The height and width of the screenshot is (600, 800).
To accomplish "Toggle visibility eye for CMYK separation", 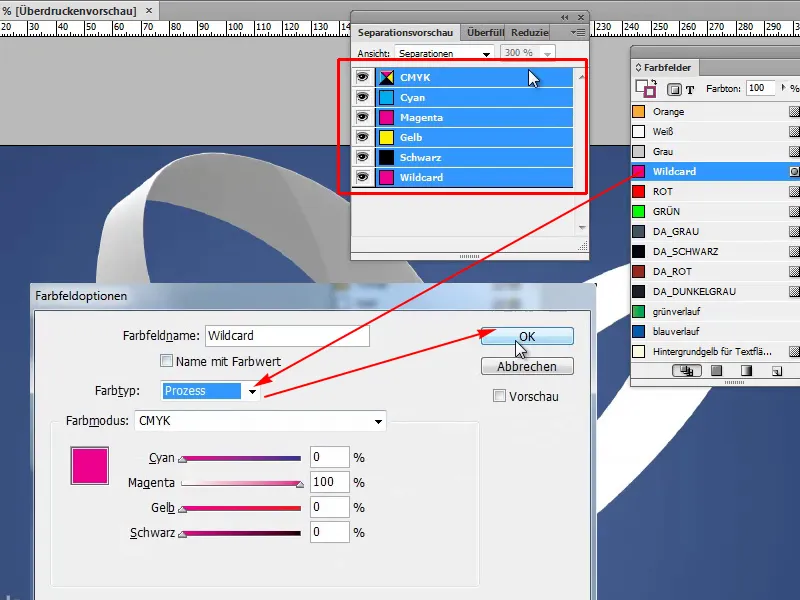I will tap(362, 77).
